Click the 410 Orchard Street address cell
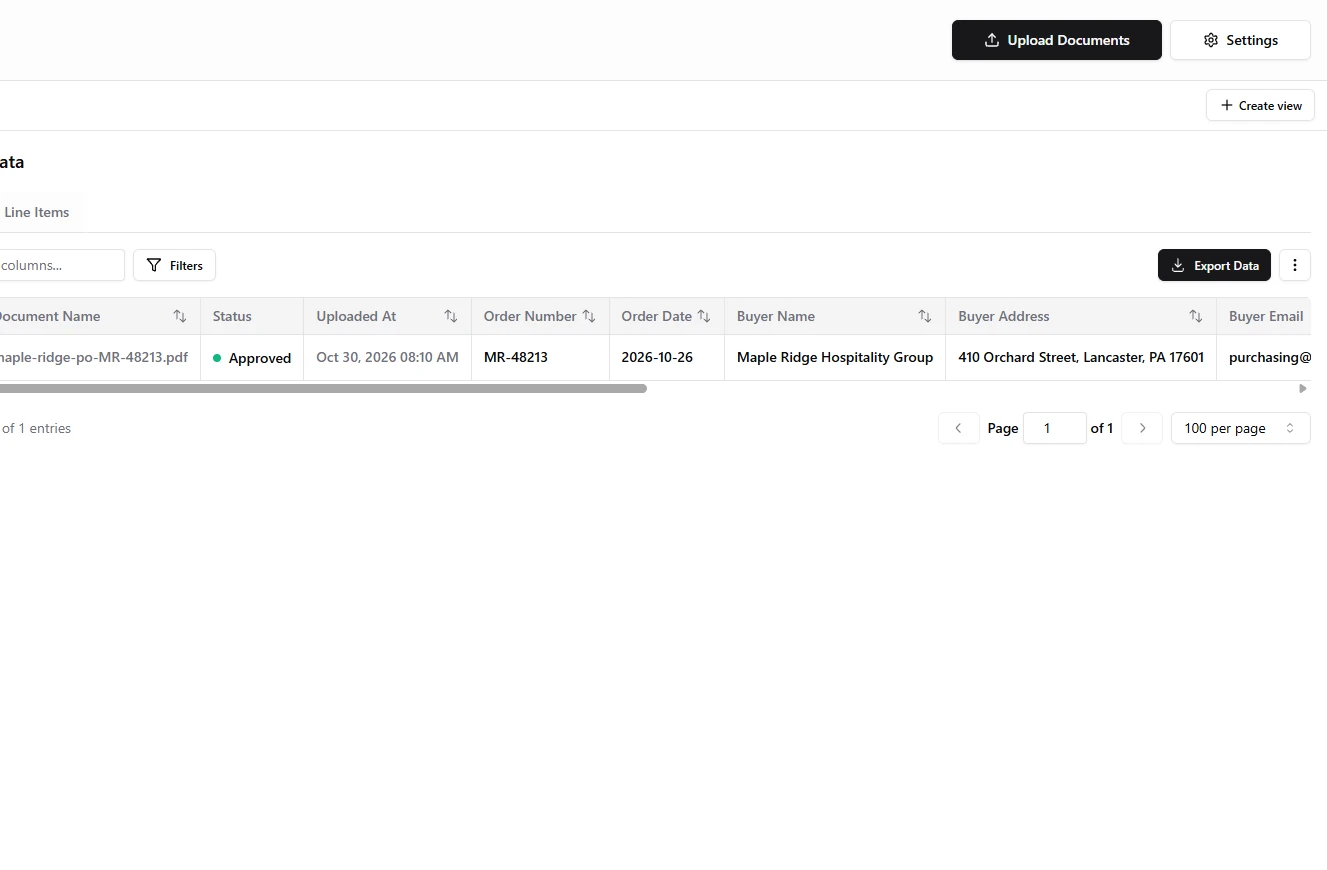This screenshot has width=1327, height=870. tap(1081, 357)
